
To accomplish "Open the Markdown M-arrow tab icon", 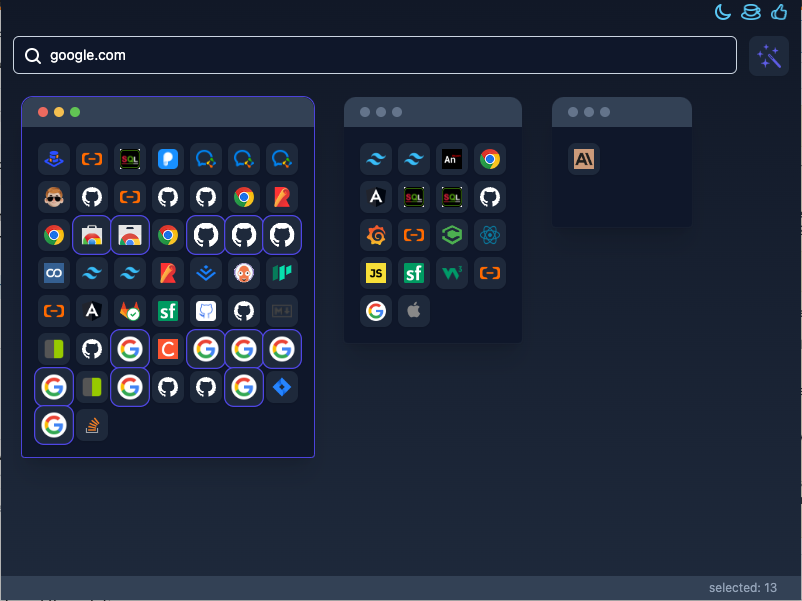I will click(282, 311).
